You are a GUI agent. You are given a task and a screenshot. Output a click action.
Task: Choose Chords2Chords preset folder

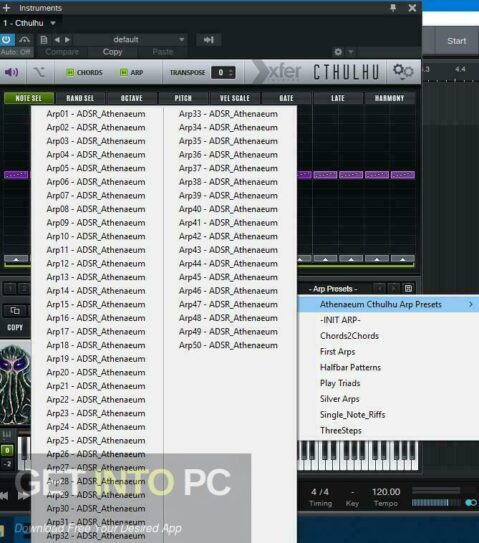(388, 336)
